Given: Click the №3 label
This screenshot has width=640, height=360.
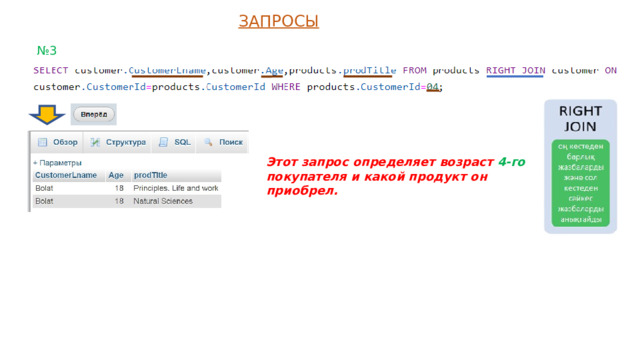Looking at the screenshot, I should click(x=47, y=51).
